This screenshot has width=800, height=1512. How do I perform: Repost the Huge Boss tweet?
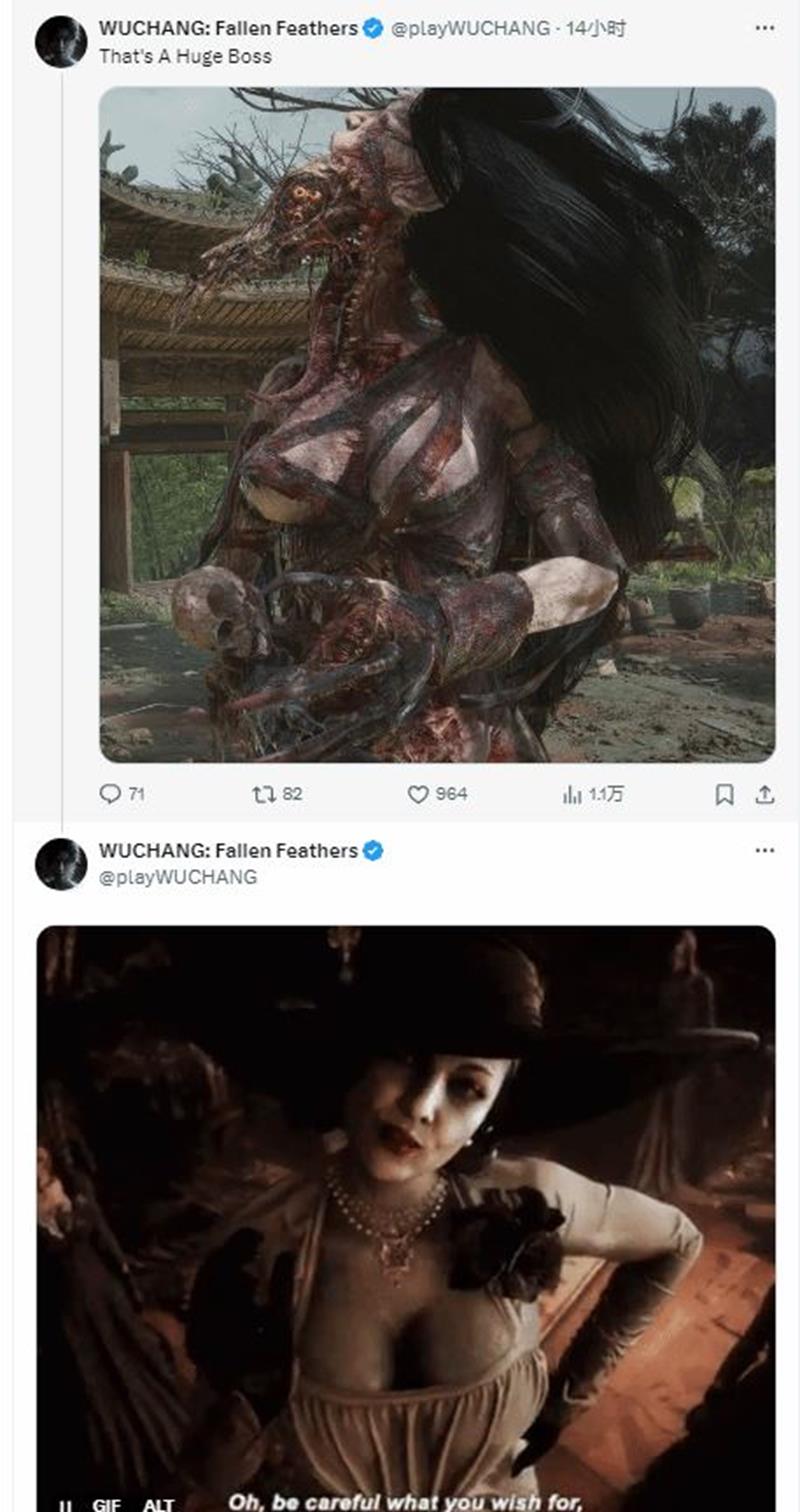click(x=264, y=794)
